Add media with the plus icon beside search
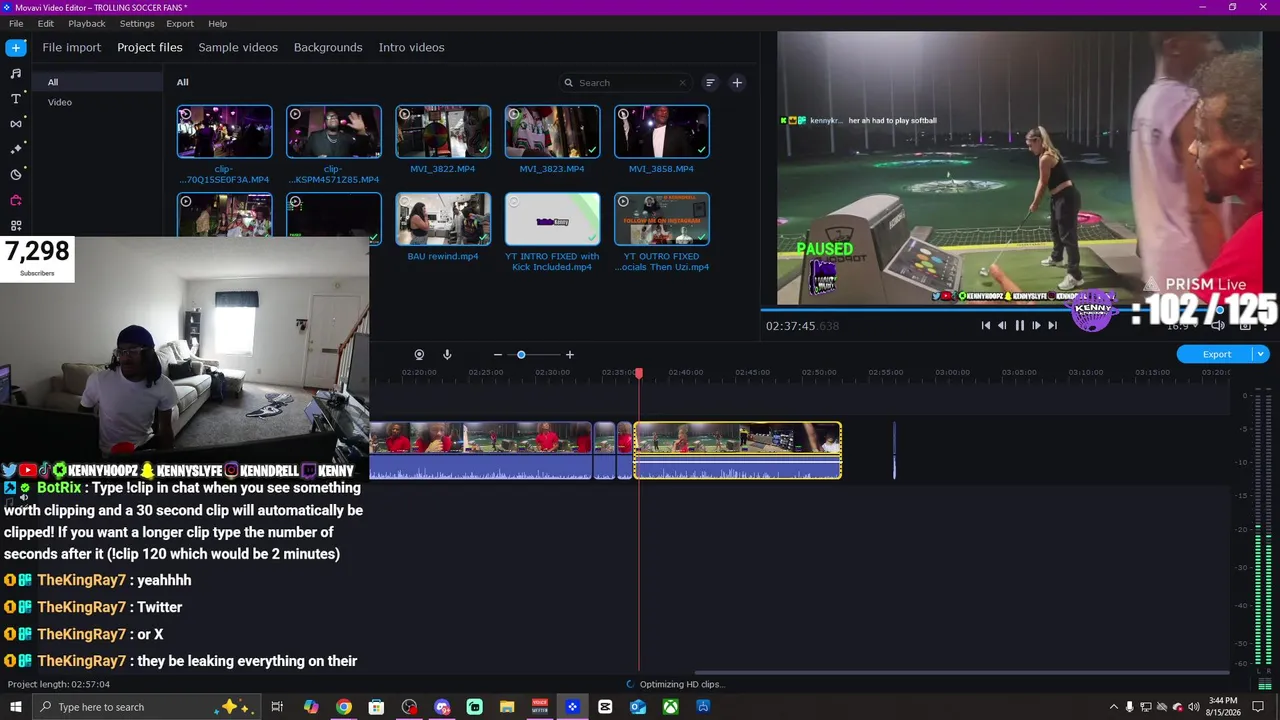1280x720 pixels. 737,83
